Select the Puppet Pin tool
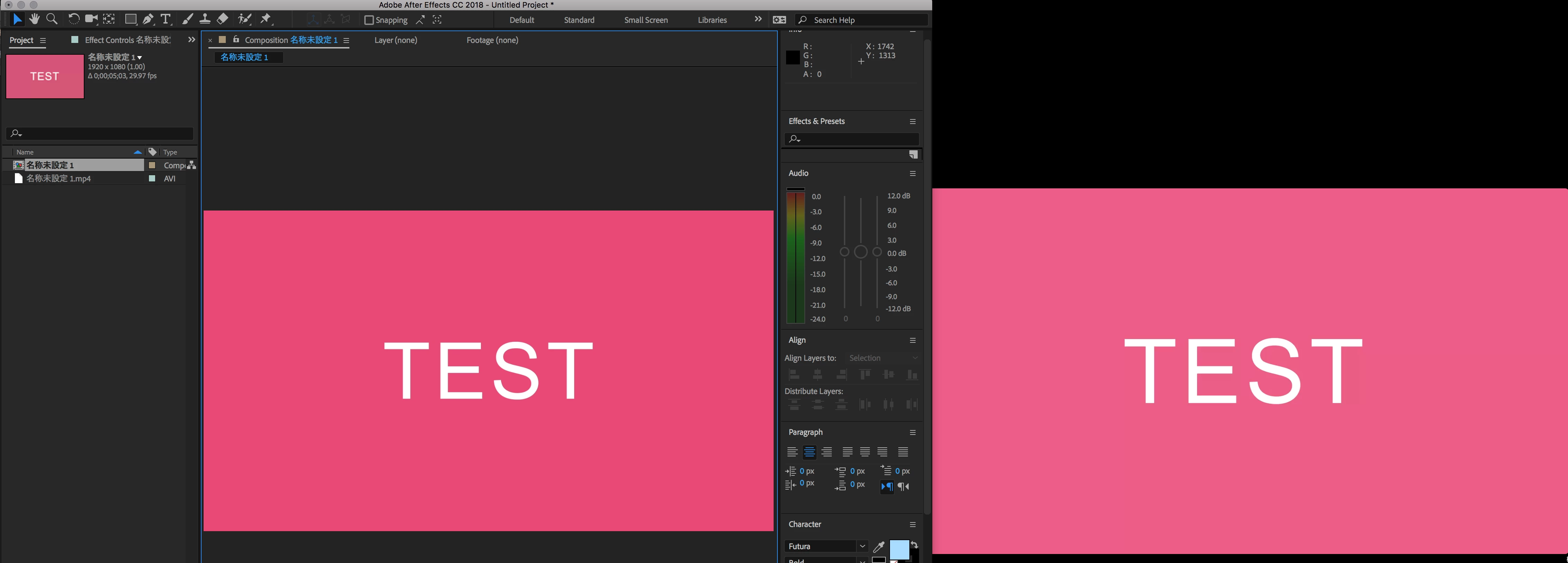The image size is (1568, 563). tap(266, 19)
